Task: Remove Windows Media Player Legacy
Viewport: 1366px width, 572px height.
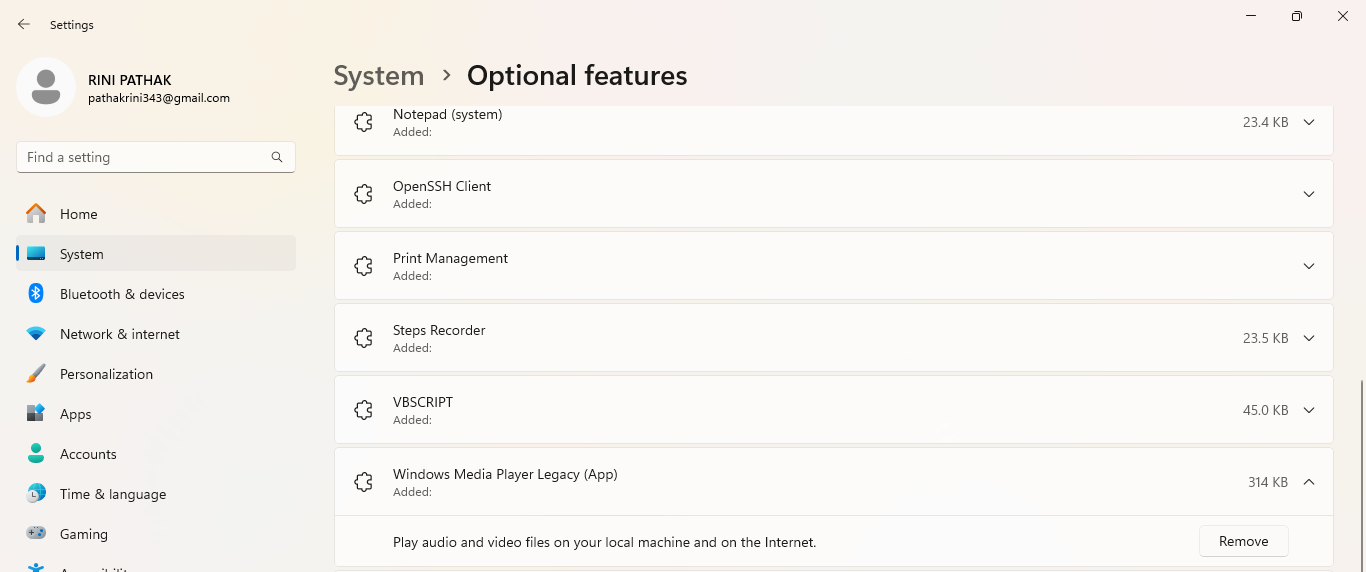Action: 1243,541
